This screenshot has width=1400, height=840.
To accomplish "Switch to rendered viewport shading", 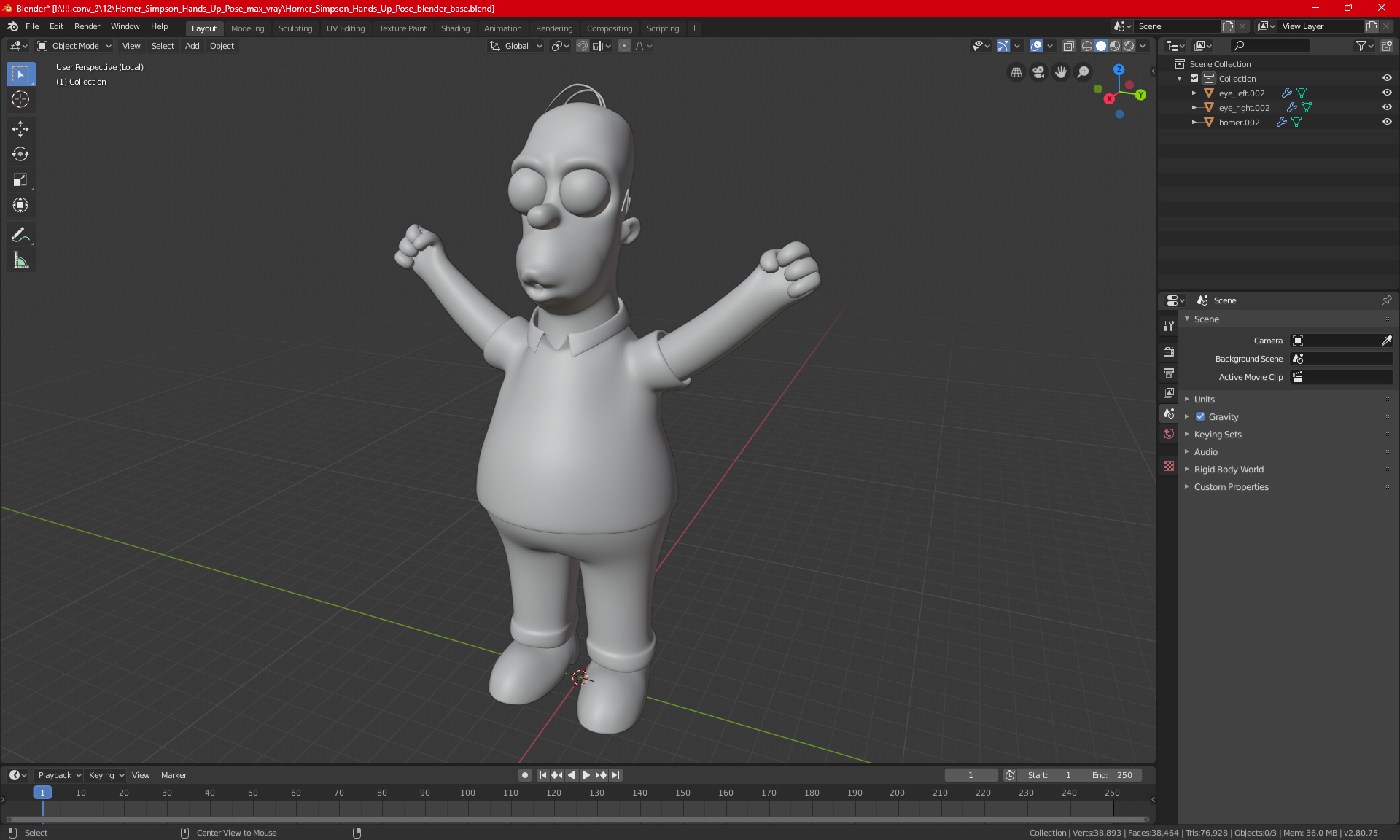I will coord(1129,46).
